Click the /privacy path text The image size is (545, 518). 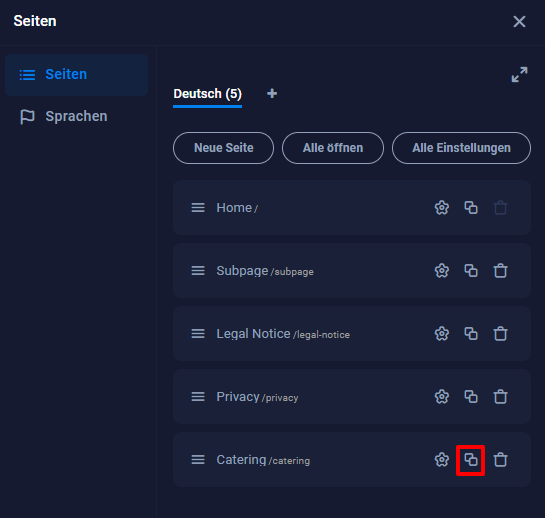(x=280, y=398)
